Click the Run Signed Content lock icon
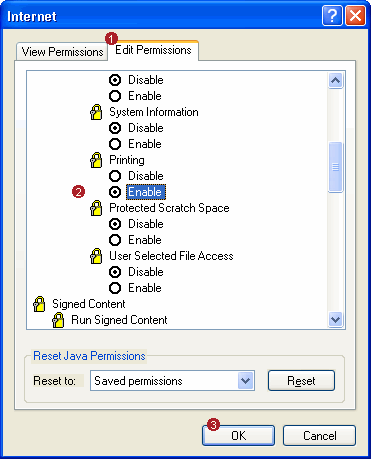Image resolution: width=371 pixels, height=459 pixels. (58, 320)
